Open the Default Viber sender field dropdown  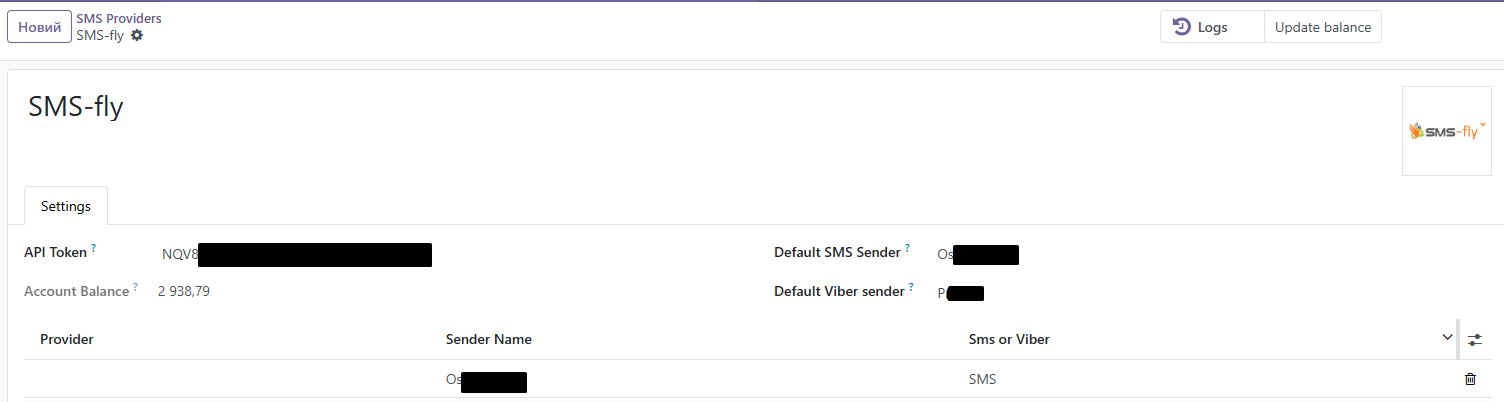[x=1100, y=293]
